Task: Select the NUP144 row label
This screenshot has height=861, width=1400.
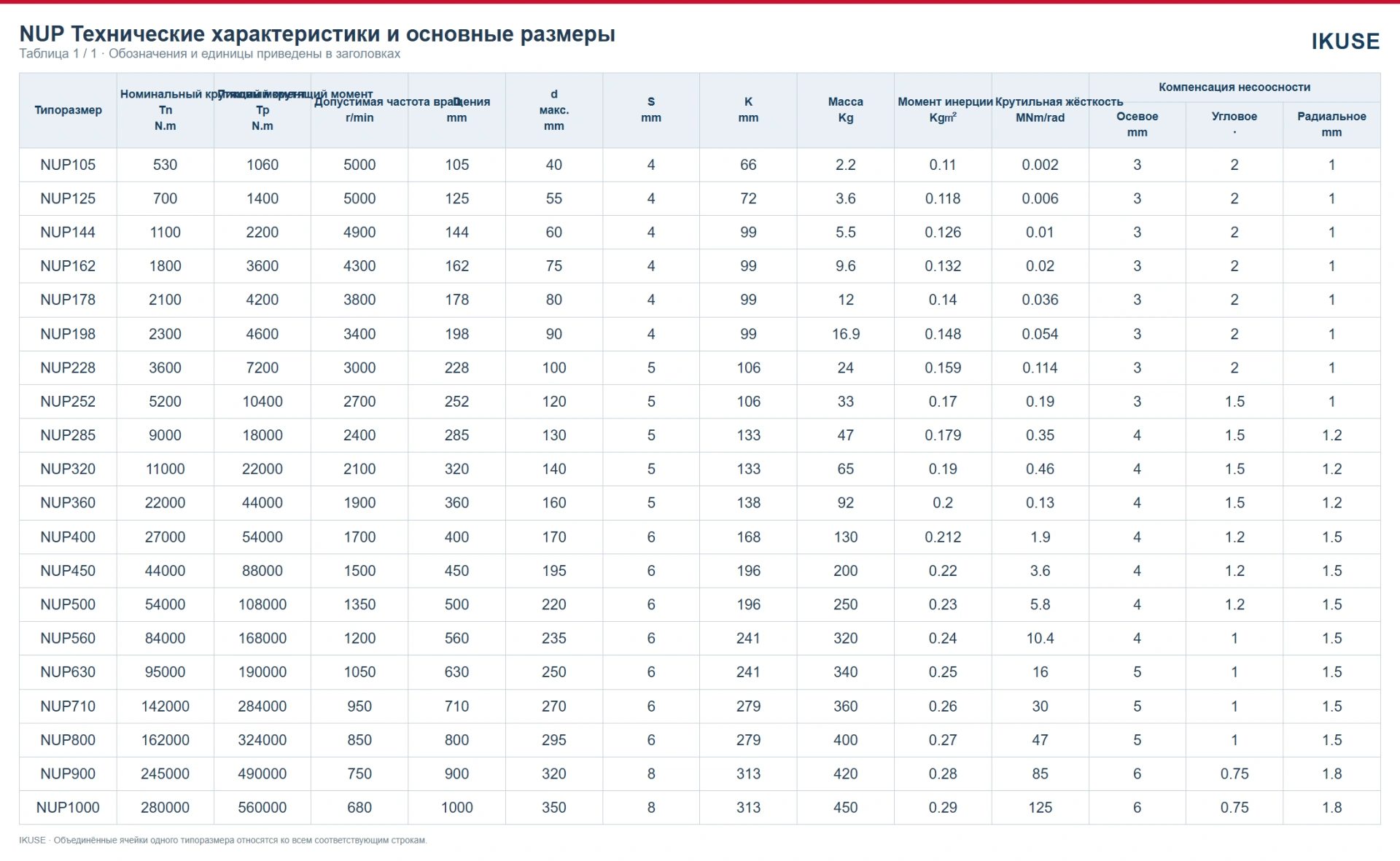Action: tap(68, 233)
